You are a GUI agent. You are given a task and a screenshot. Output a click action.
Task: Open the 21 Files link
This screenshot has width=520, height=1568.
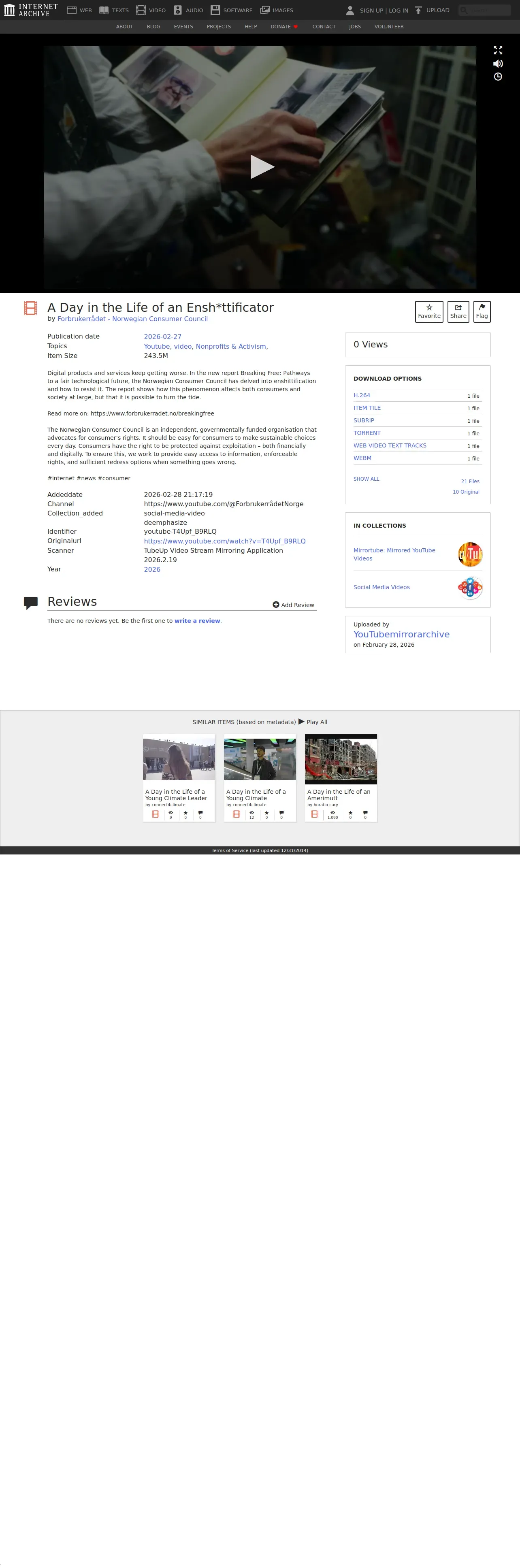click(470, 481)
